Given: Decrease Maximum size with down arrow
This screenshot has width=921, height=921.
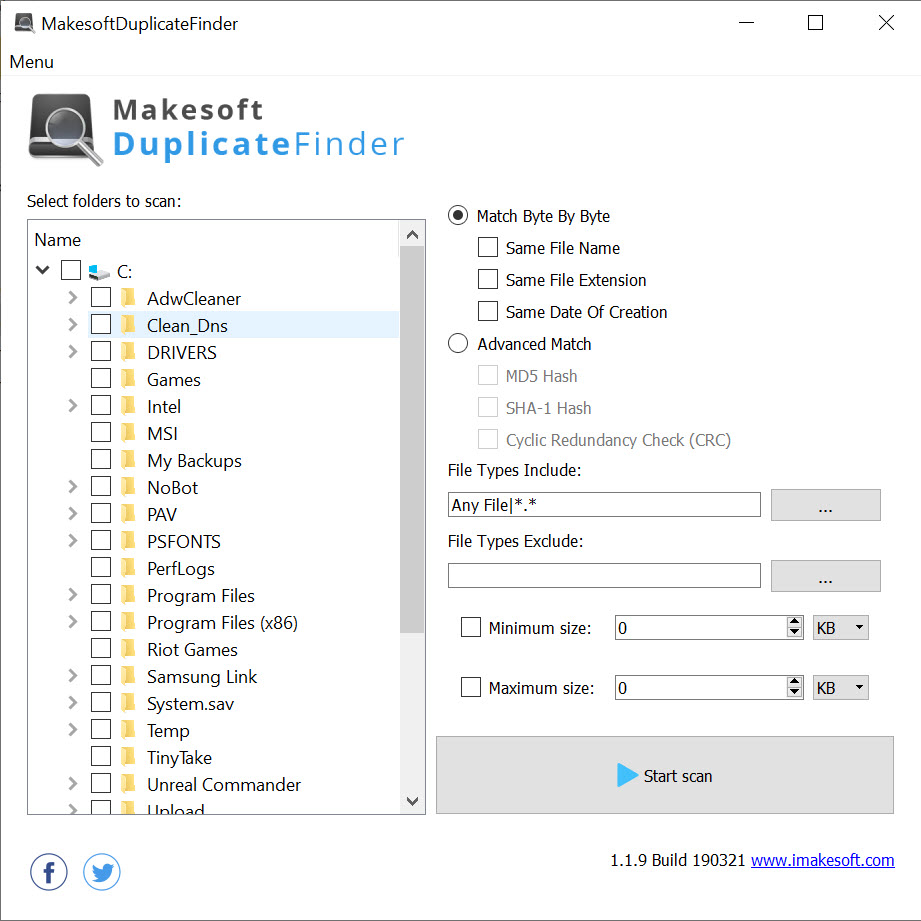Looking at the screenshot, I should [x=795, y=694].
